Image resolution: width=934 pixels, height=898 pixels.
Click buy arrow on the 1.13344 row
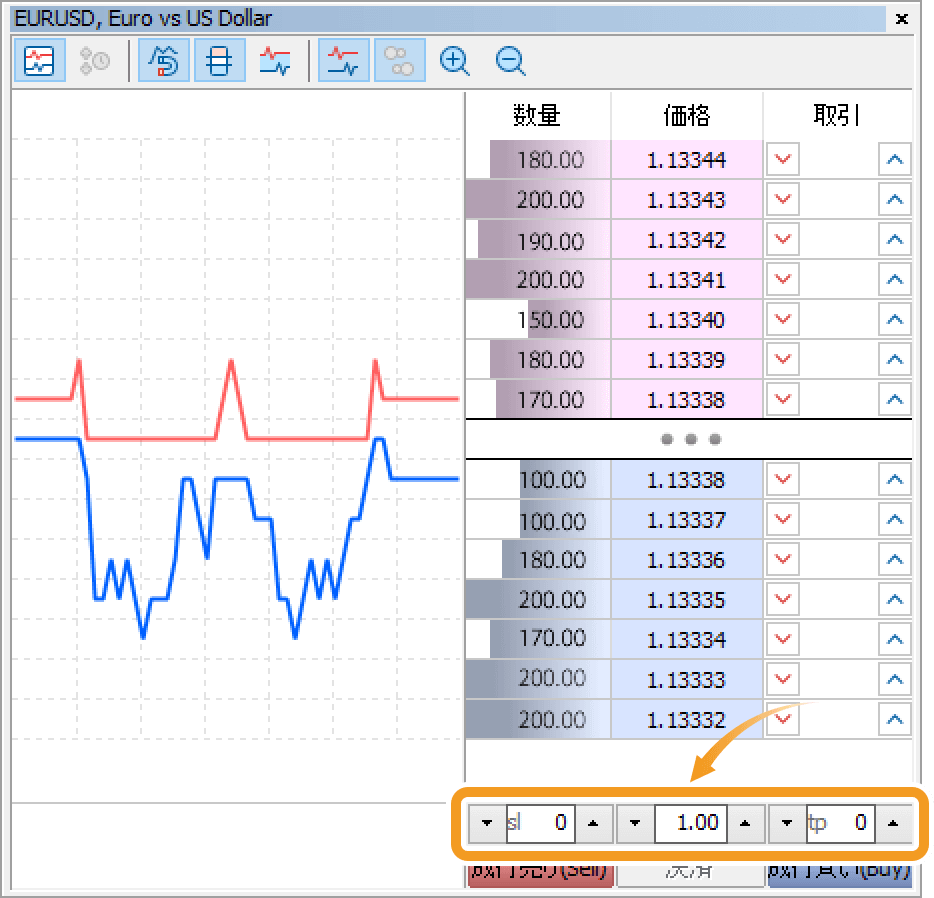coord(895,159)
